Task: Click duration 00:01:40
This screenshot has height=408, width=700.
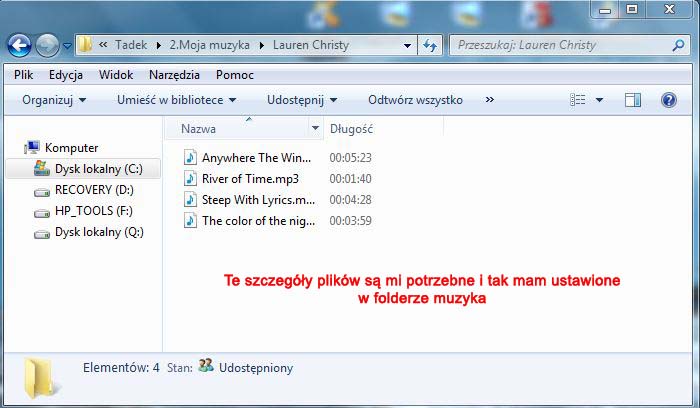Action: [350, 179]
